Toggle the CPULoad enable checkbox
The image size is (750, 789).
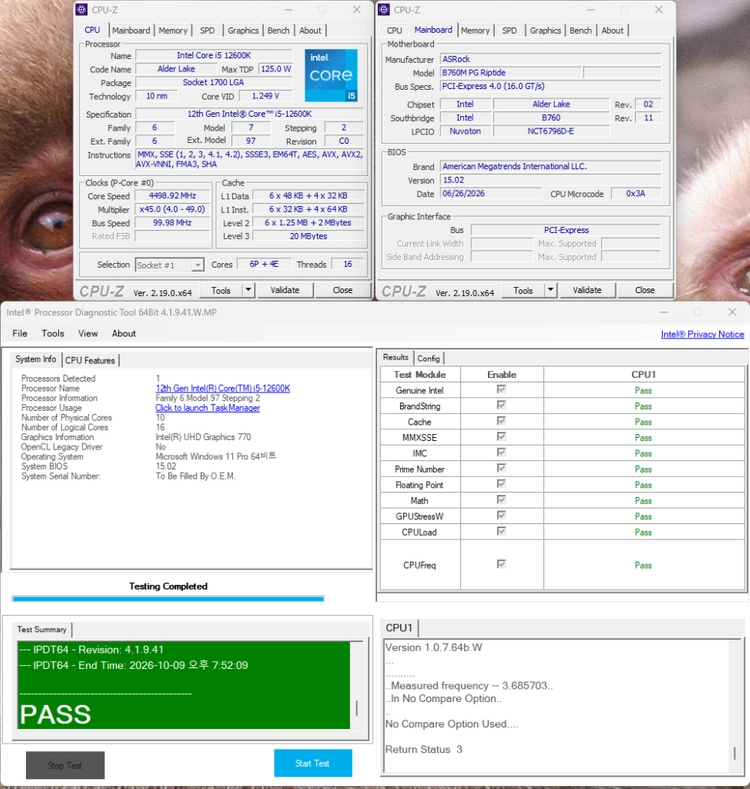coord(501,531)
